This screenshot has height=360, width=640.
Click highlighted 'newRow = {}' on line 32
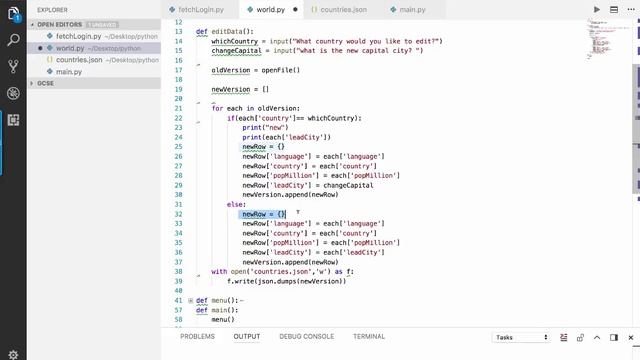[264, 214]
